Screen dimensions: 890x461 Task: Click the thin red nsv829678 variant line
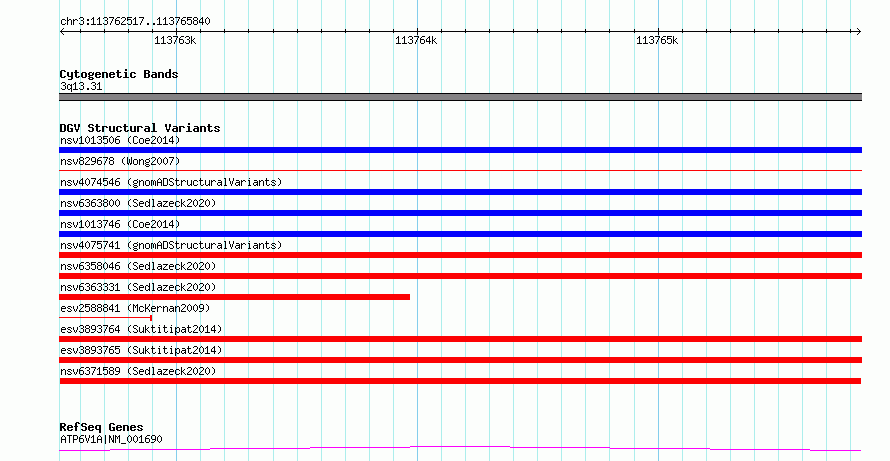click(x=460, y=170)
